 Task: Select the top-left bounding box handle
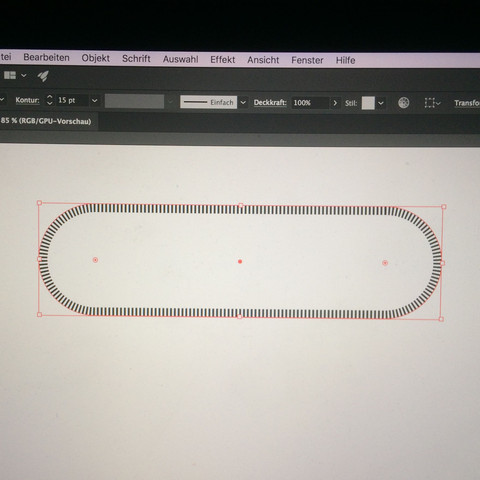click(39, 203)
